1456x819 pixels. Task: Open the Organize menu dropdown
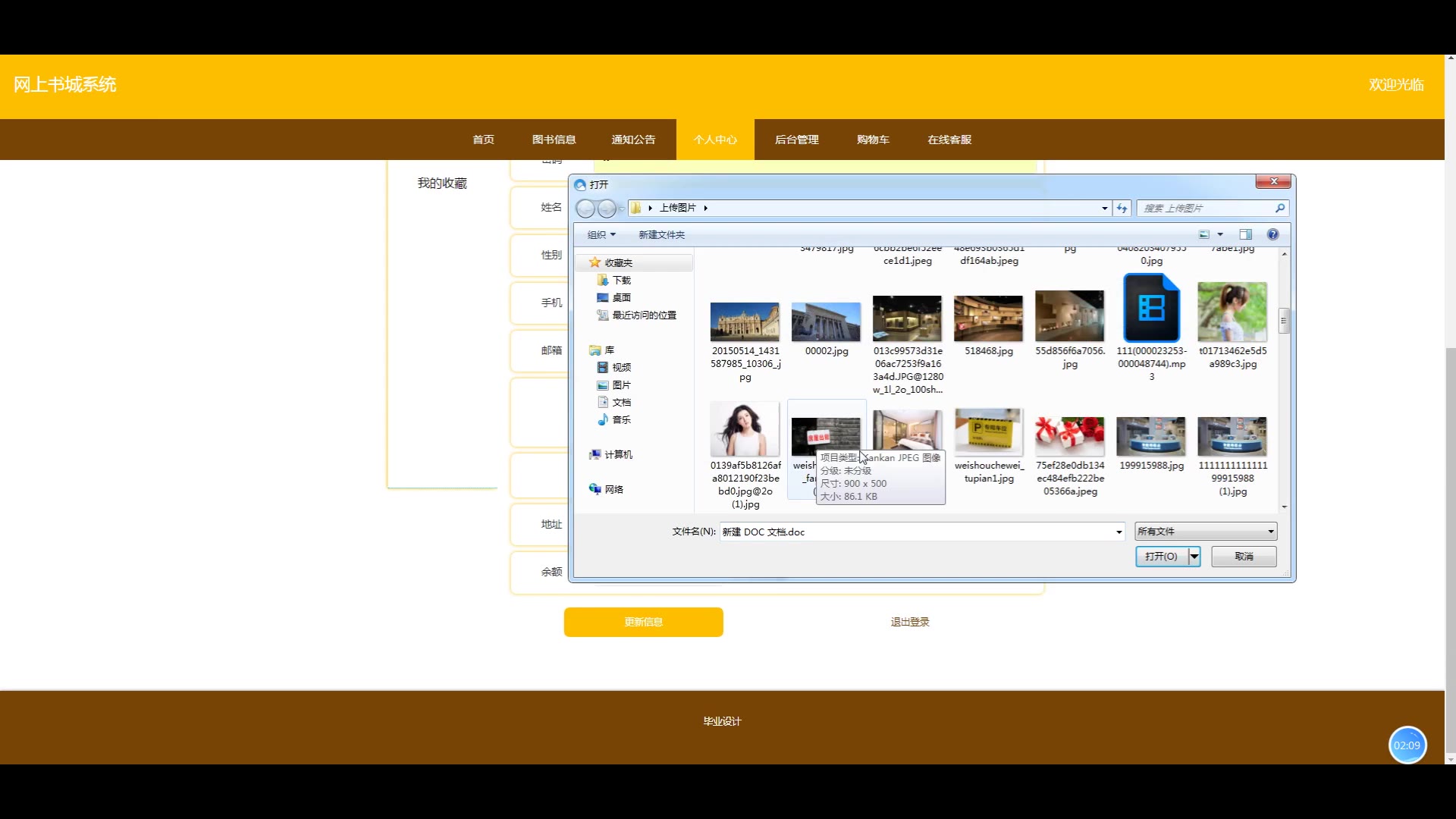click(601, 234)
